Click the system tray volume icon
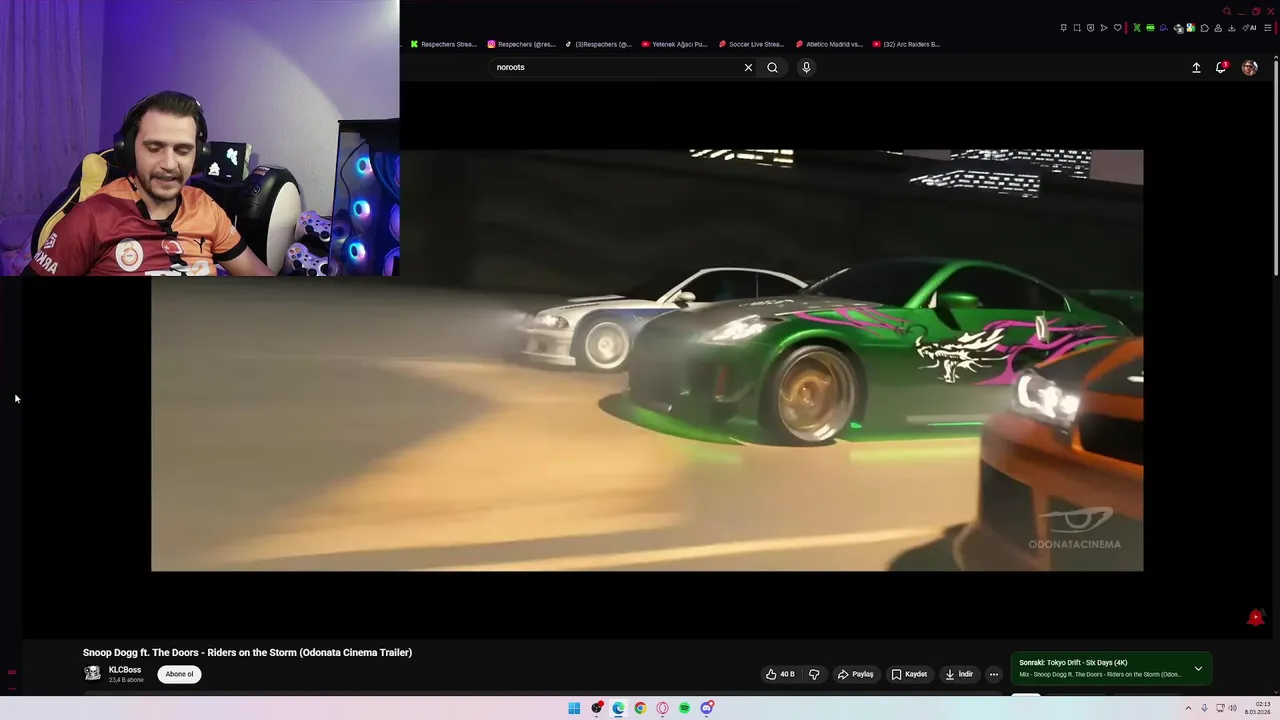The width and height of the screenshot is (1280, 720). click(x=1232, y=708)
